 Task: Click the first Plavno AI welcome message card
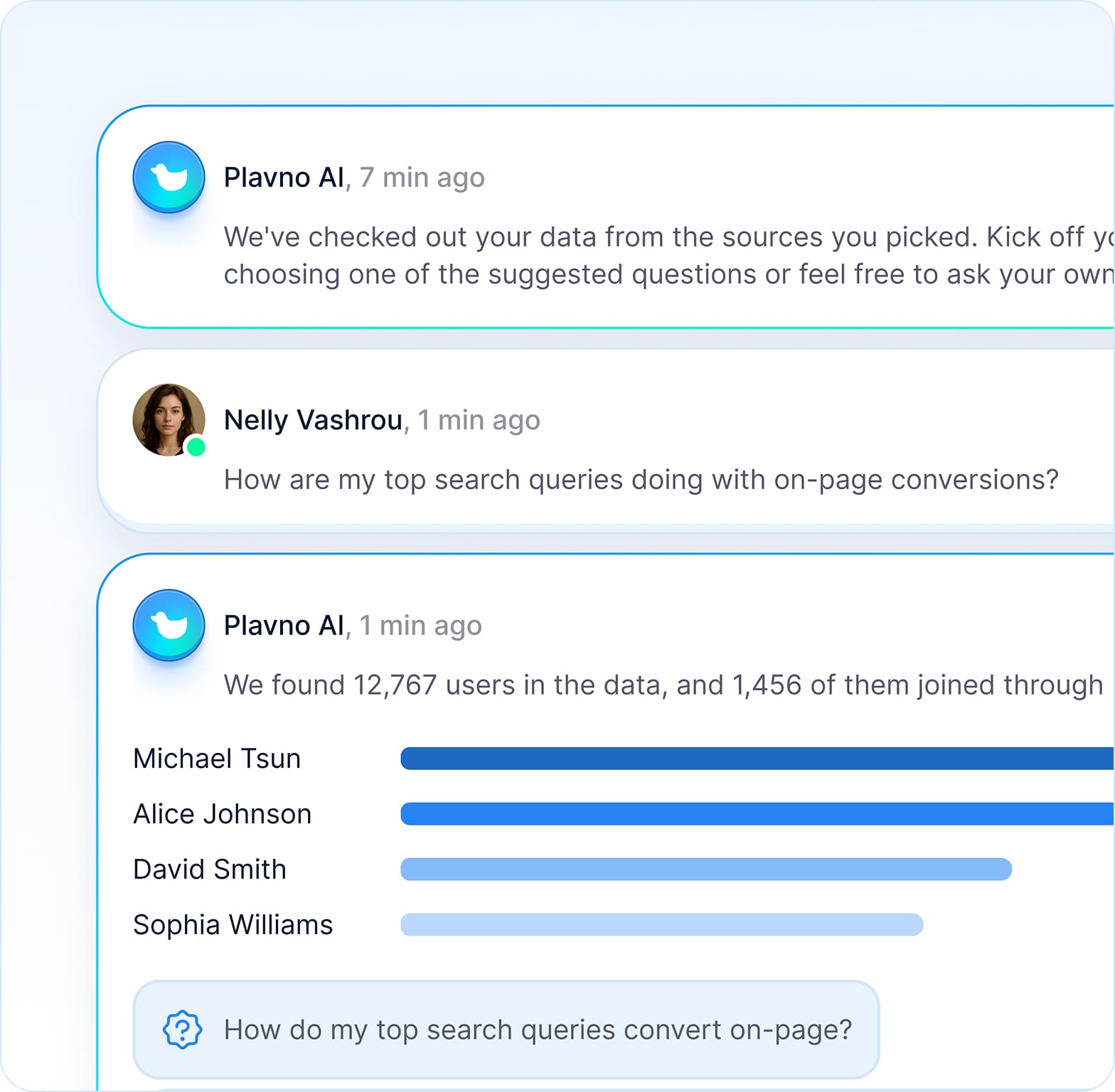604,217
